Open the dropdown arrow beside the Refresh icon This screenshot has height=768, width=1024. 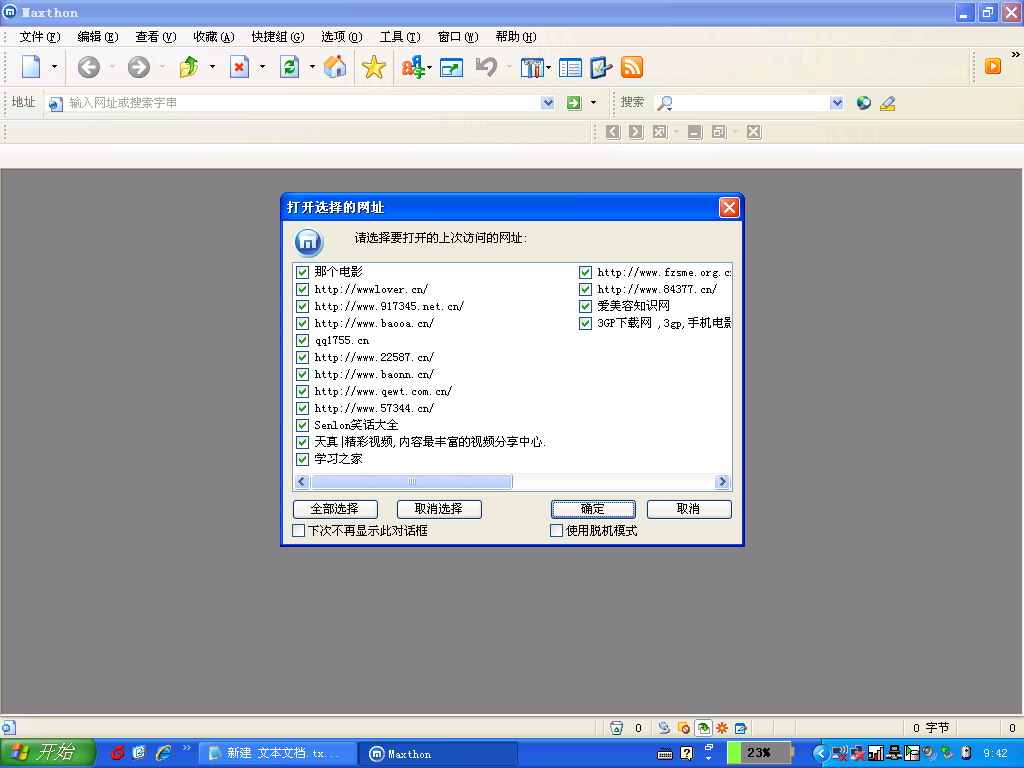point(312,67)
